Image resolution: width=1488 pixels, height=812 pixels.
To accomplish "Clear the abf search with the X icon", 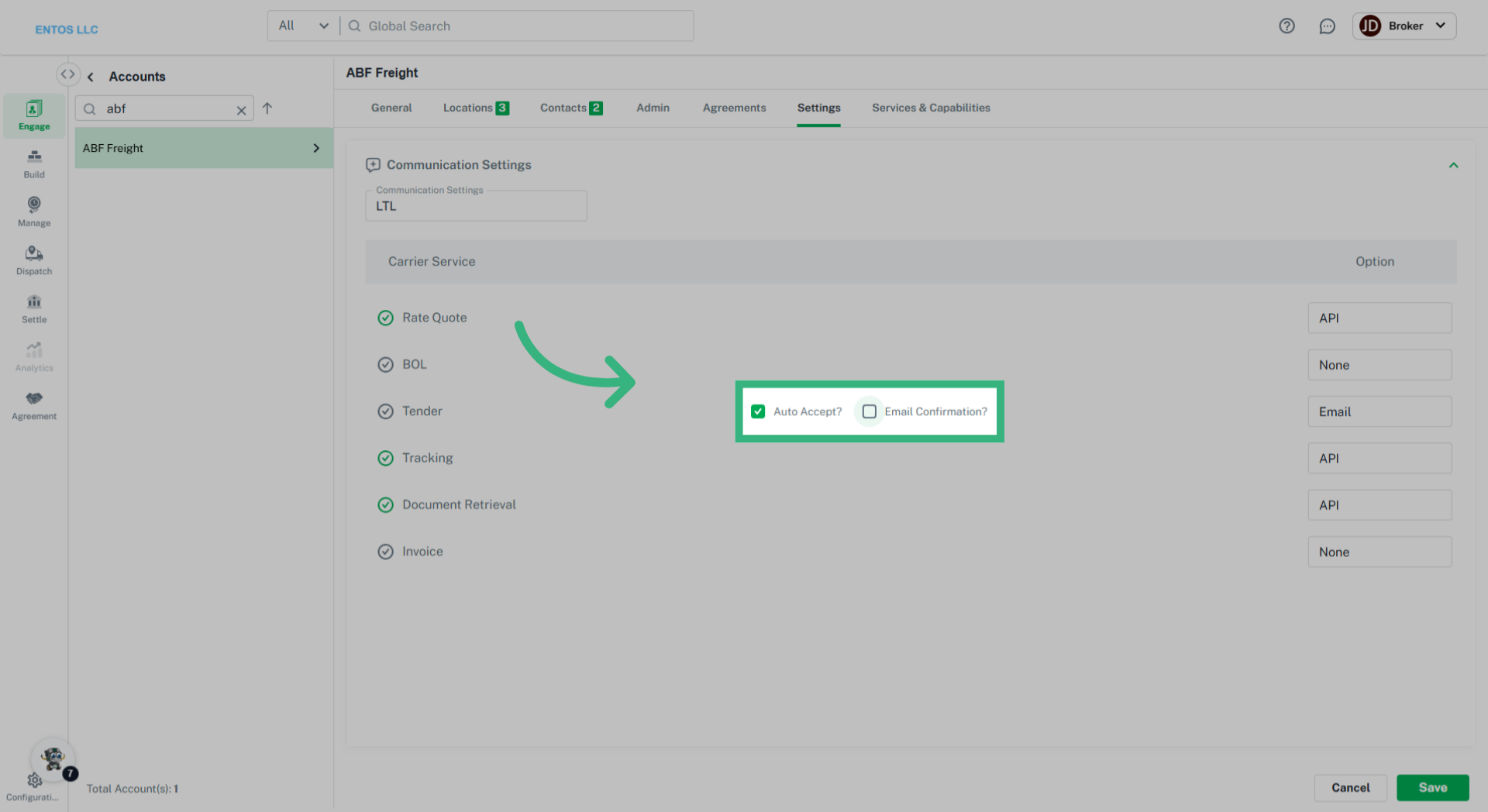I will point(241,109).
